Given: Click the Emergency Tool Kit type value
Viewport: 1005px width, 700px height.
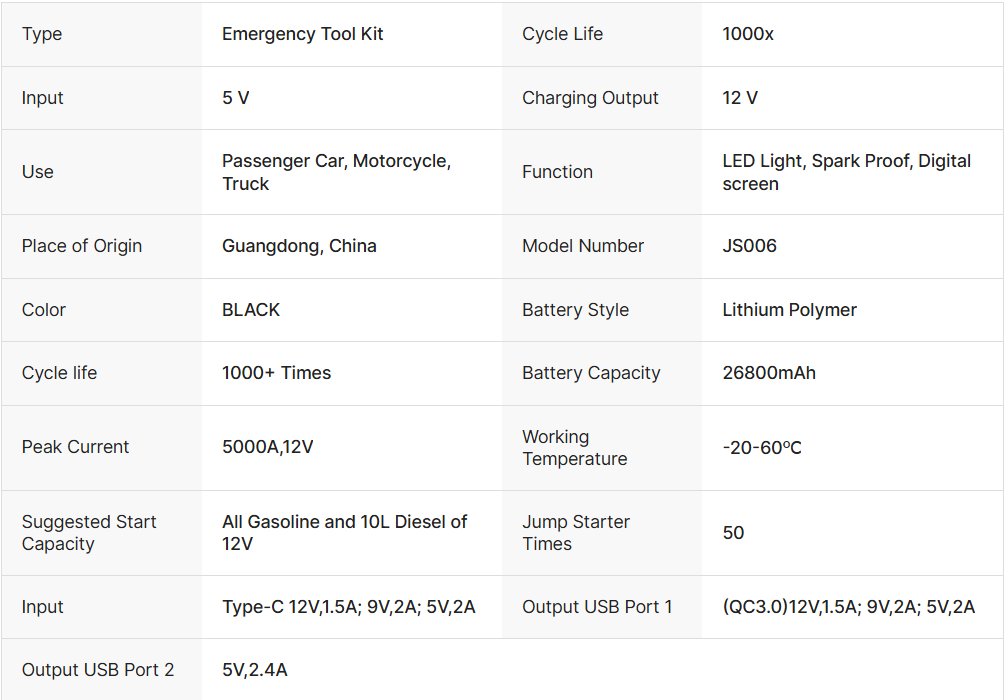Looking at the screenshot, I should point(302,34).
